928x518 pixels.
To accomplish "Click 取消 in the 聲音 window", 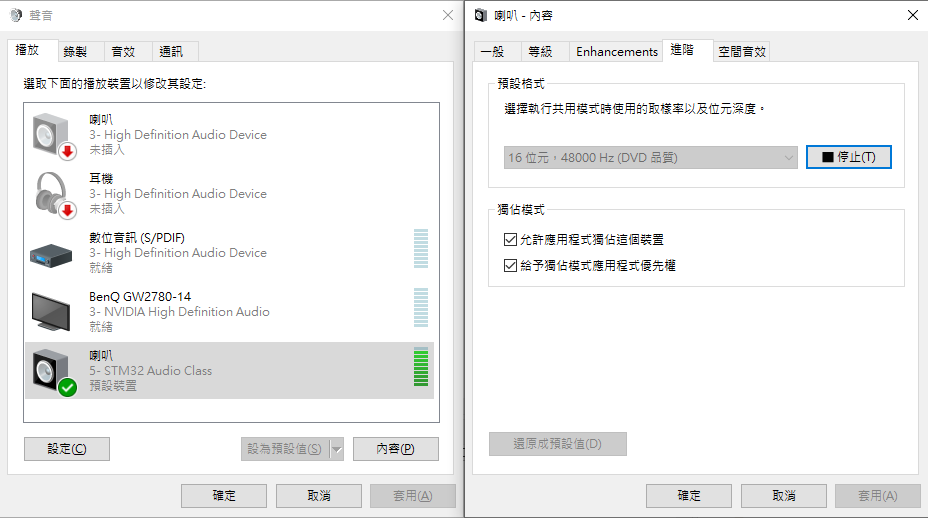I will click(x=319, y=496).
